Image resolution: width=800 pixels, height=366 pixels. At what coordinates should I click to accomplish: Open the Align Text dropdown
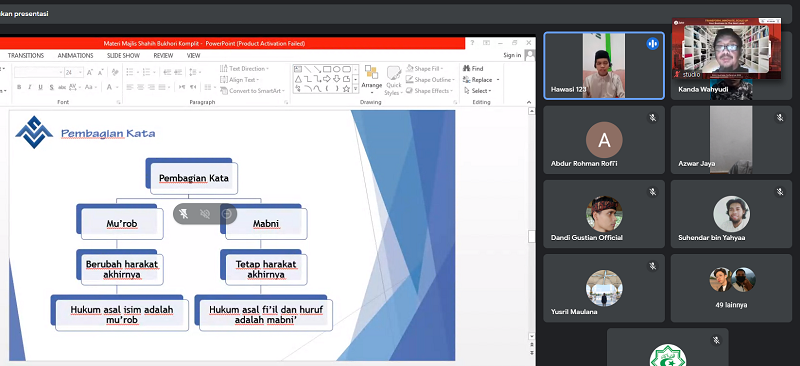(x=240, y=80)
